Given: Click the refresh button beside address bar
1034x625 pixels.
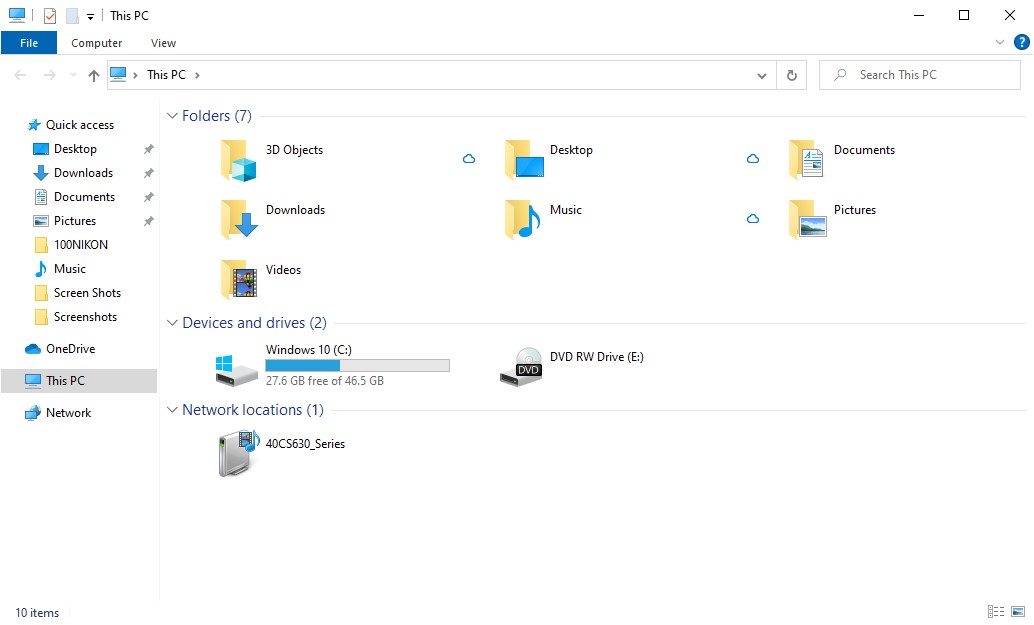Looking at the screenshot, I should [791, 75].
